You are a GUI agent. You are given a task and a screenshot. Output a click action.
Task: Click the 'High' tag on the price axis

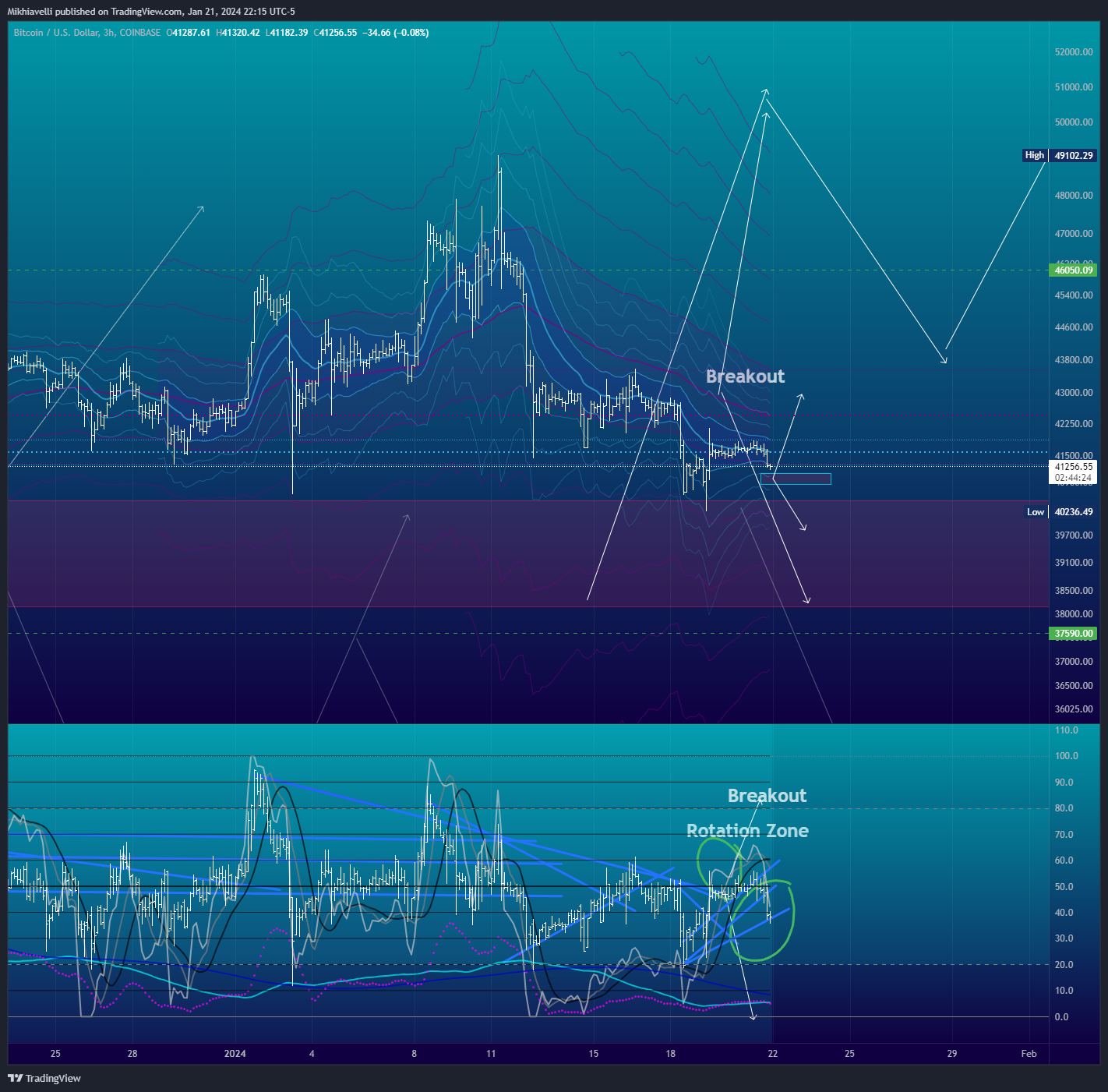1034,155
